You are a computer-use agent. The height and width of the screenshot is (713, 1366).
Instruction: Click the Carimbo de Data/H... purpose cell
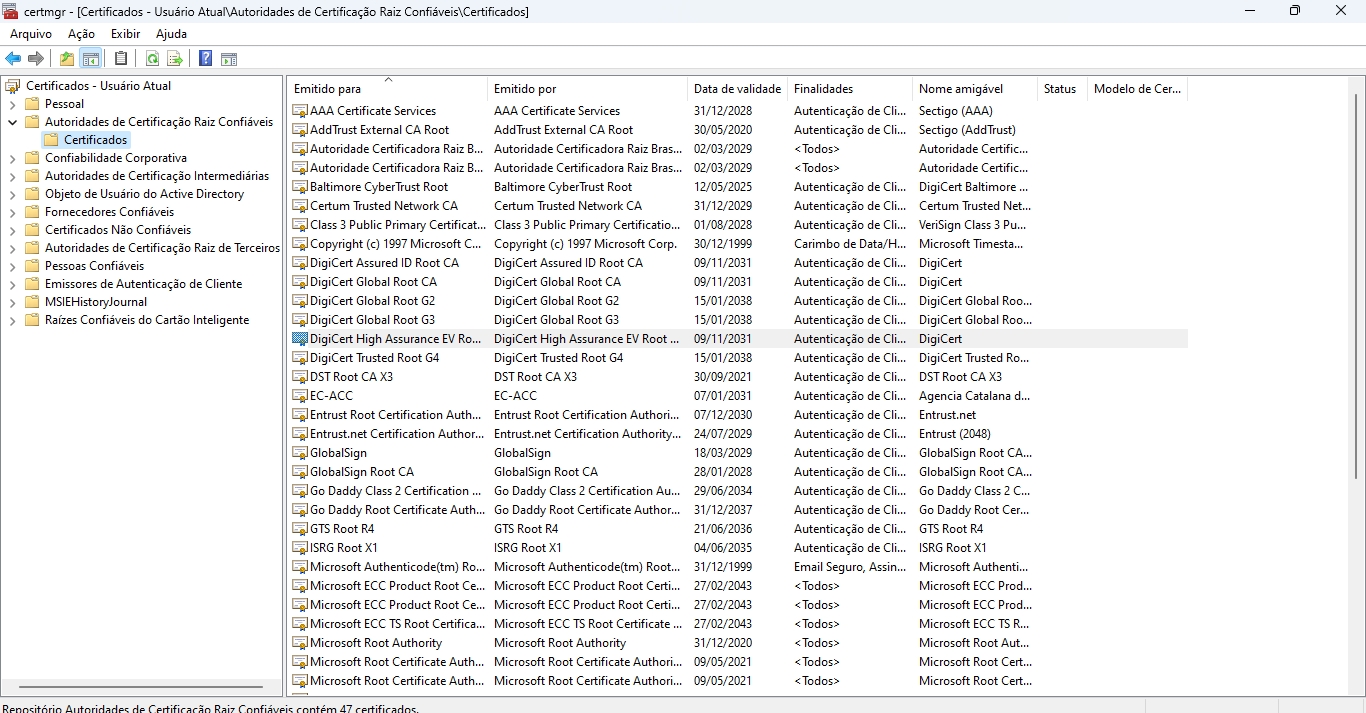coord(850,244)
